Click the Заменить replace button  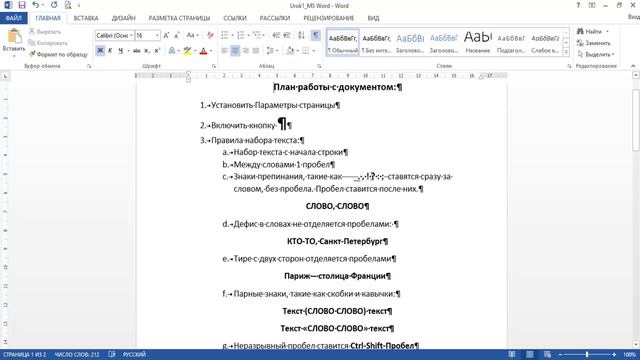(594, 43)
